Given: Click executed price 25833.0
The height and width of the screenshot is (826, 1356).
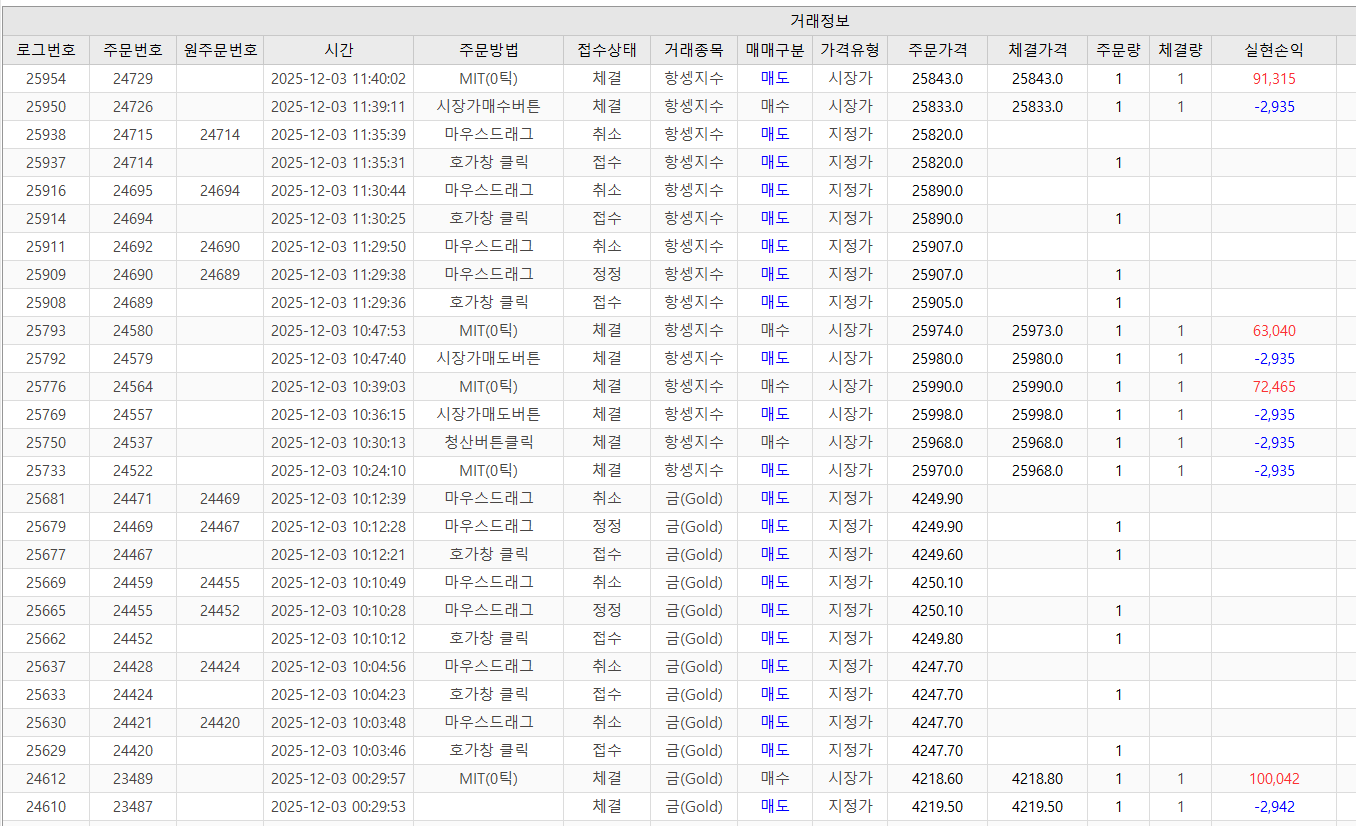Looking at the screenshot, I should click(1037, 106).
